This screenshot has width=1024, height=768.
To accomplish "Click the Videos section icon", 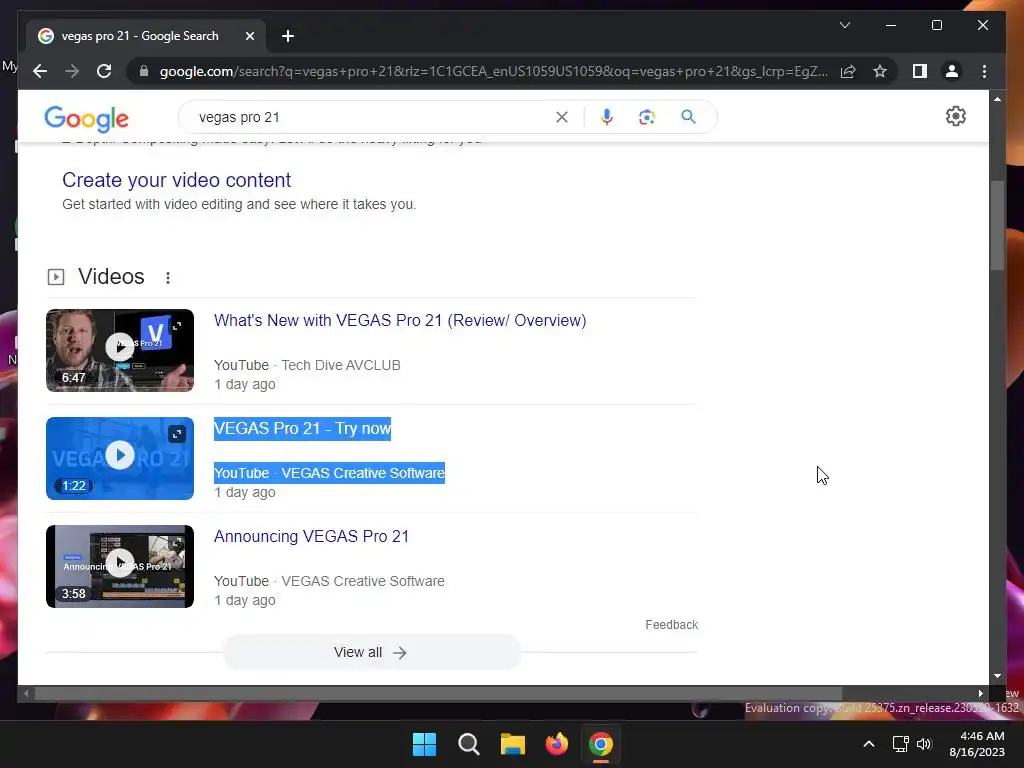I will pos(56,277).
